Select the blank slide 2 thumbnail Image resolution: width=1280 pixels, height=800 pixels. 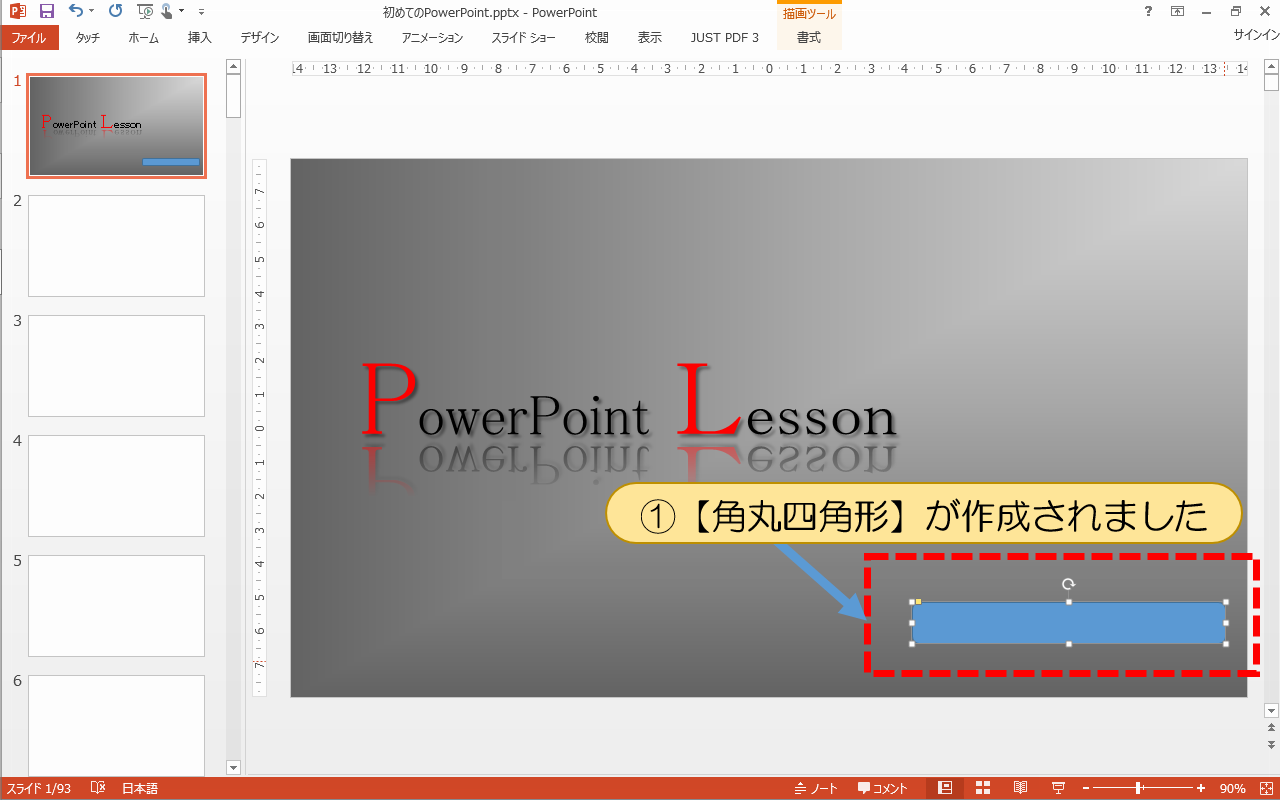[x=116, y=246]
